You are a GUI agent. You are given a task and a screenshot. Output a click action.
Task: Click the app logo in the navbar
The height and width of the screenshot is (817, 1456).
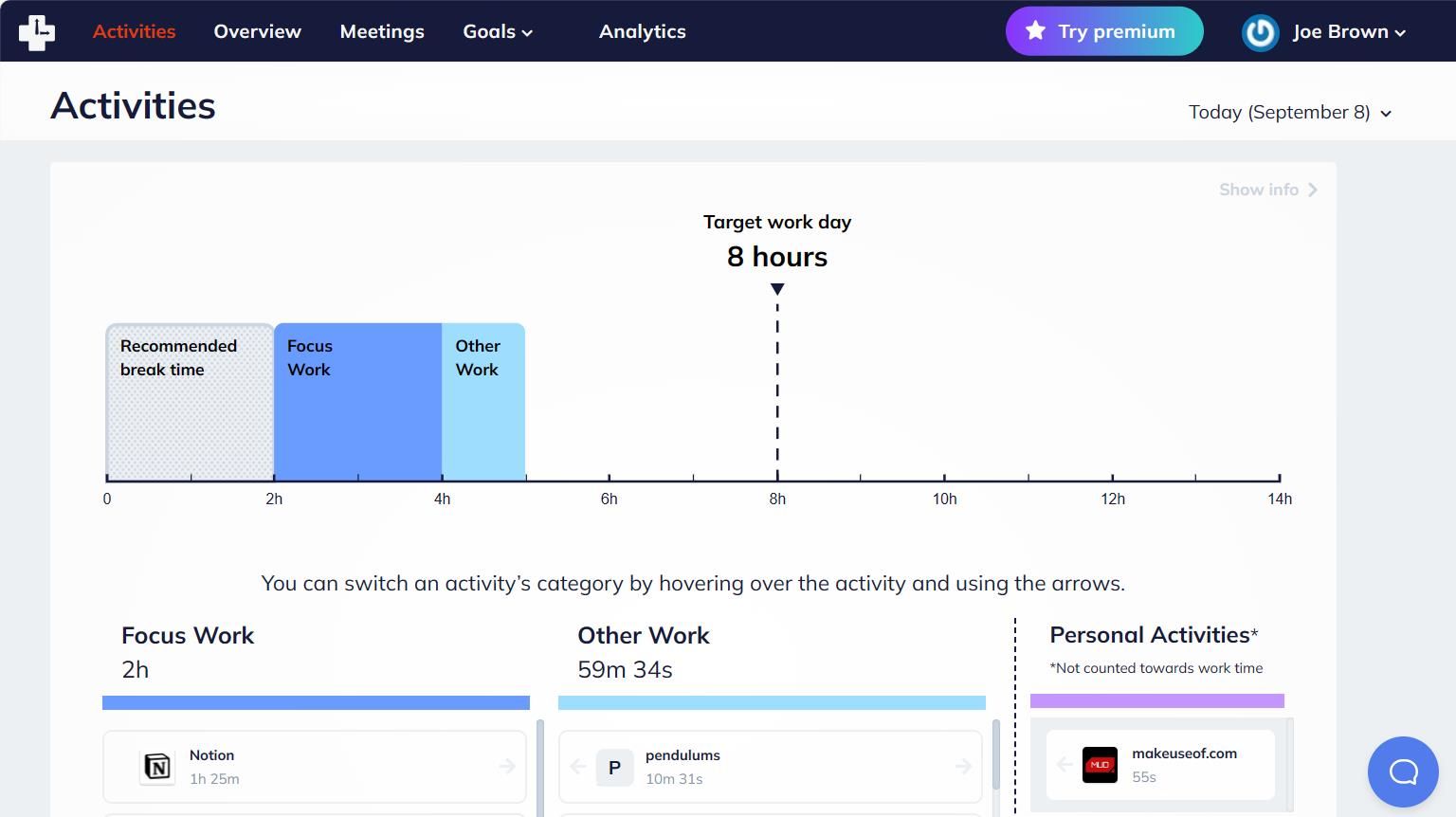pos(37,32)
